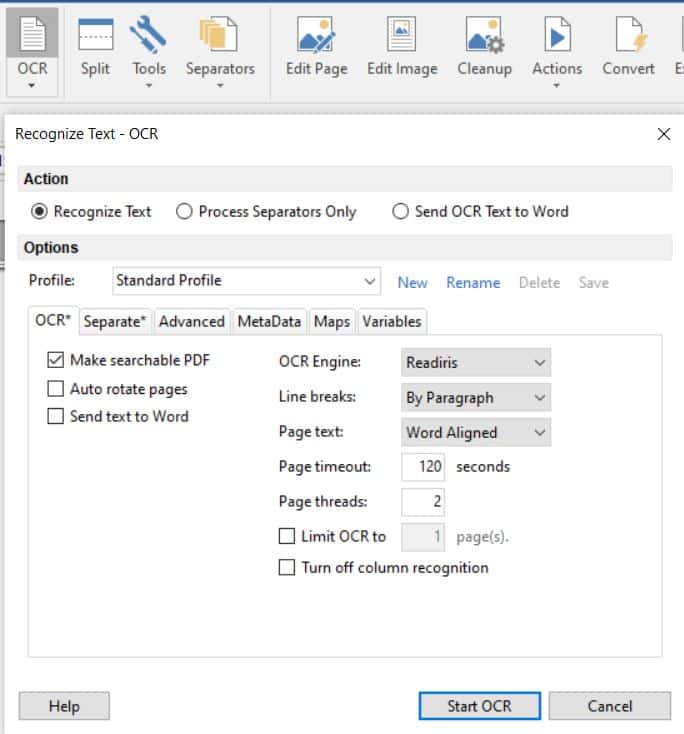Enable the Limit OCR to checkbox
Image resolution: width=684 pixels, height=734 pixels.
coord(287,536)
